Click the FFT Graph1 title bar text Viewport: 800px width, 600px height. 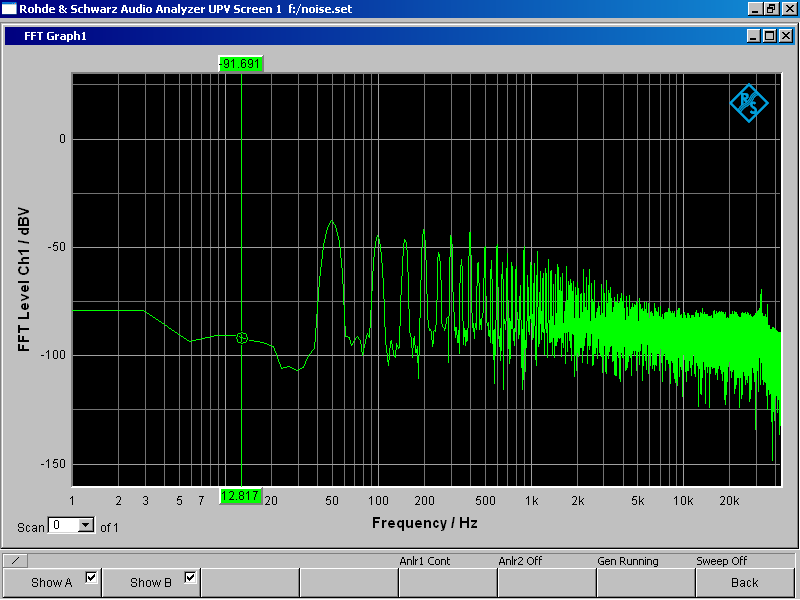[55, 36]
